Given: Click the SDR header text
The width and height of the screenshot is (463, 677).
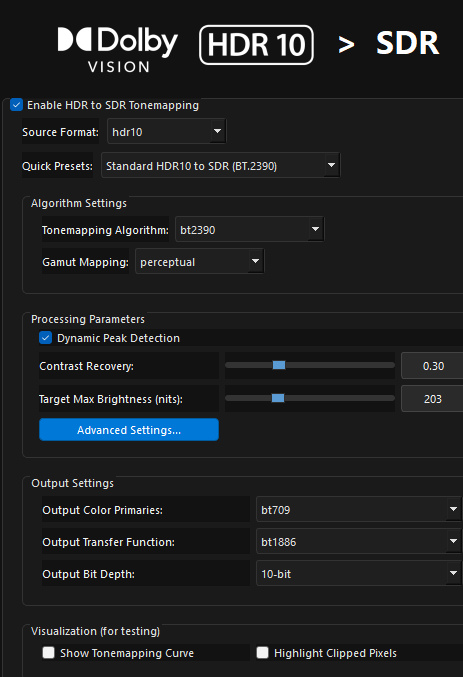Looking at the screenshot, I should coord(407,43).
